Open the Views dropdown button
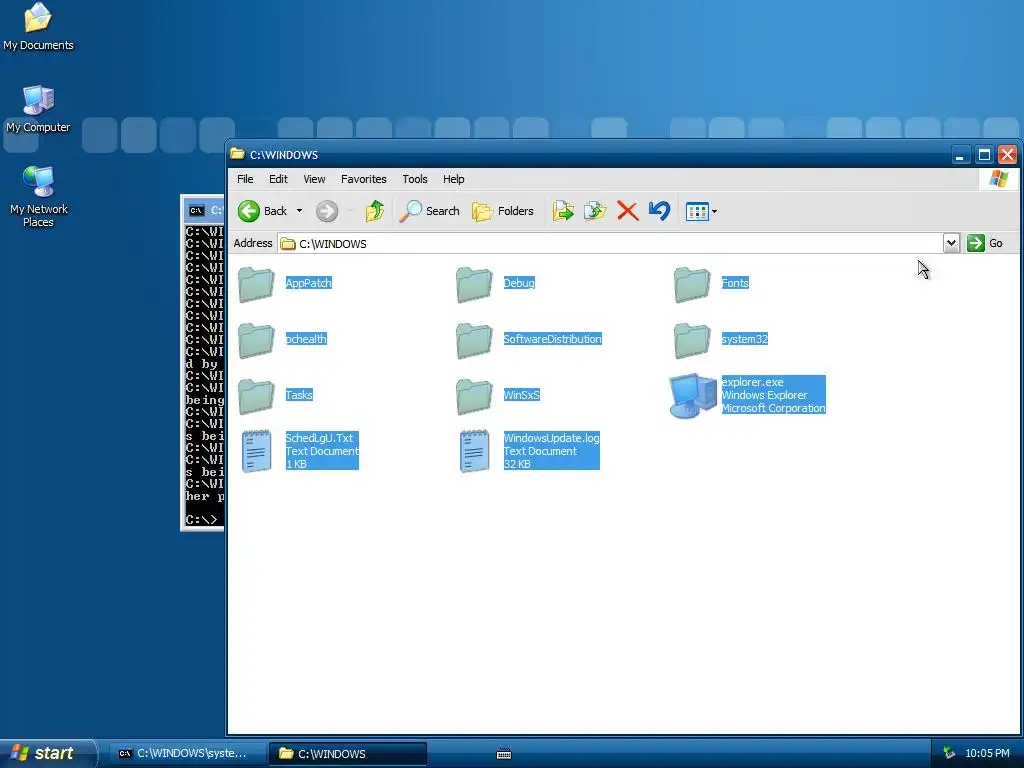 click(701, 211)
